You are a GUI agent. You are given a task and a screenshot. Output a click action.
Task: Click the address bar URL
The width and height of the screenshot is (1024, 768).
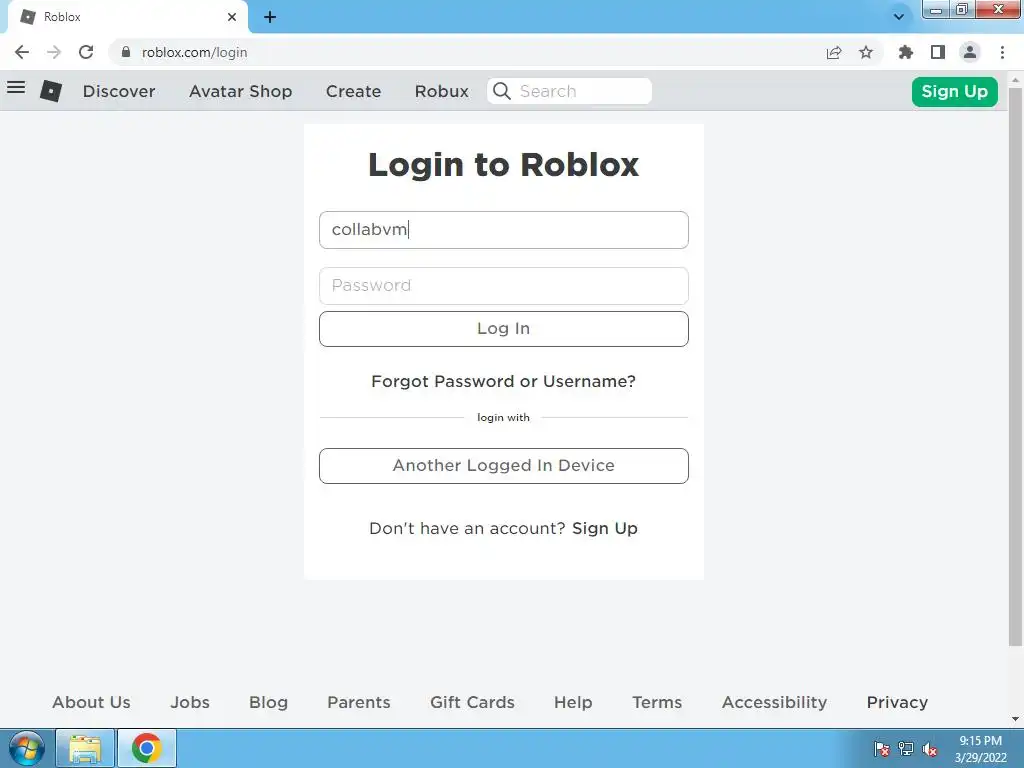pyautogui.click(x=194, y=52)
